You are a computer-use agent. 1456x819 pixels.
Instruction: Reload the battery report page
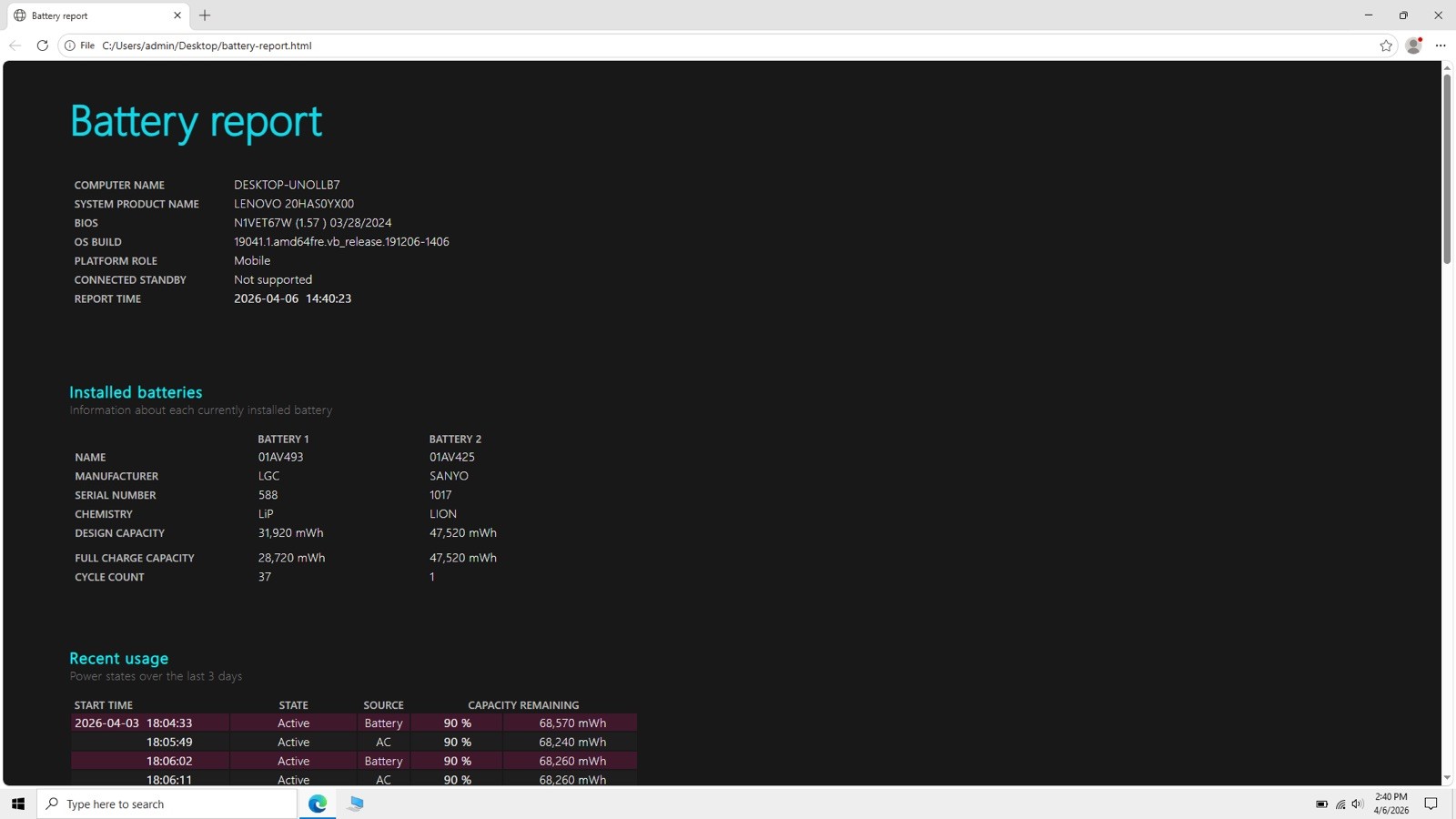42,45
